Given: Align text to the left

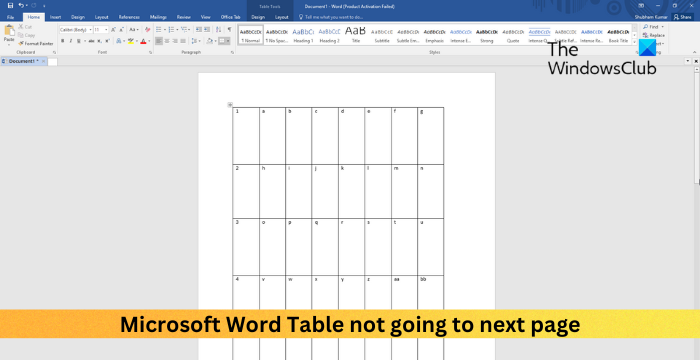Looking at the screenshot, I should [159, 41].
